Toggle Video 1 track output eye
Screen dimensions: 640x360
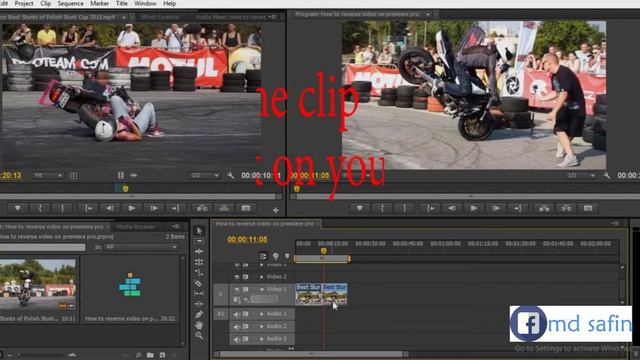tap(237, 289)
